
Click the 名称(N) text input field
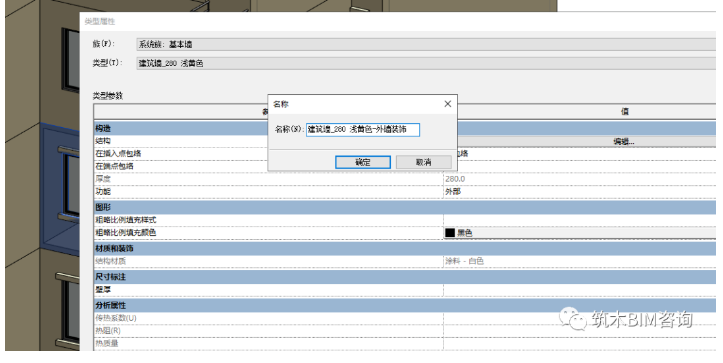(363, 130)
